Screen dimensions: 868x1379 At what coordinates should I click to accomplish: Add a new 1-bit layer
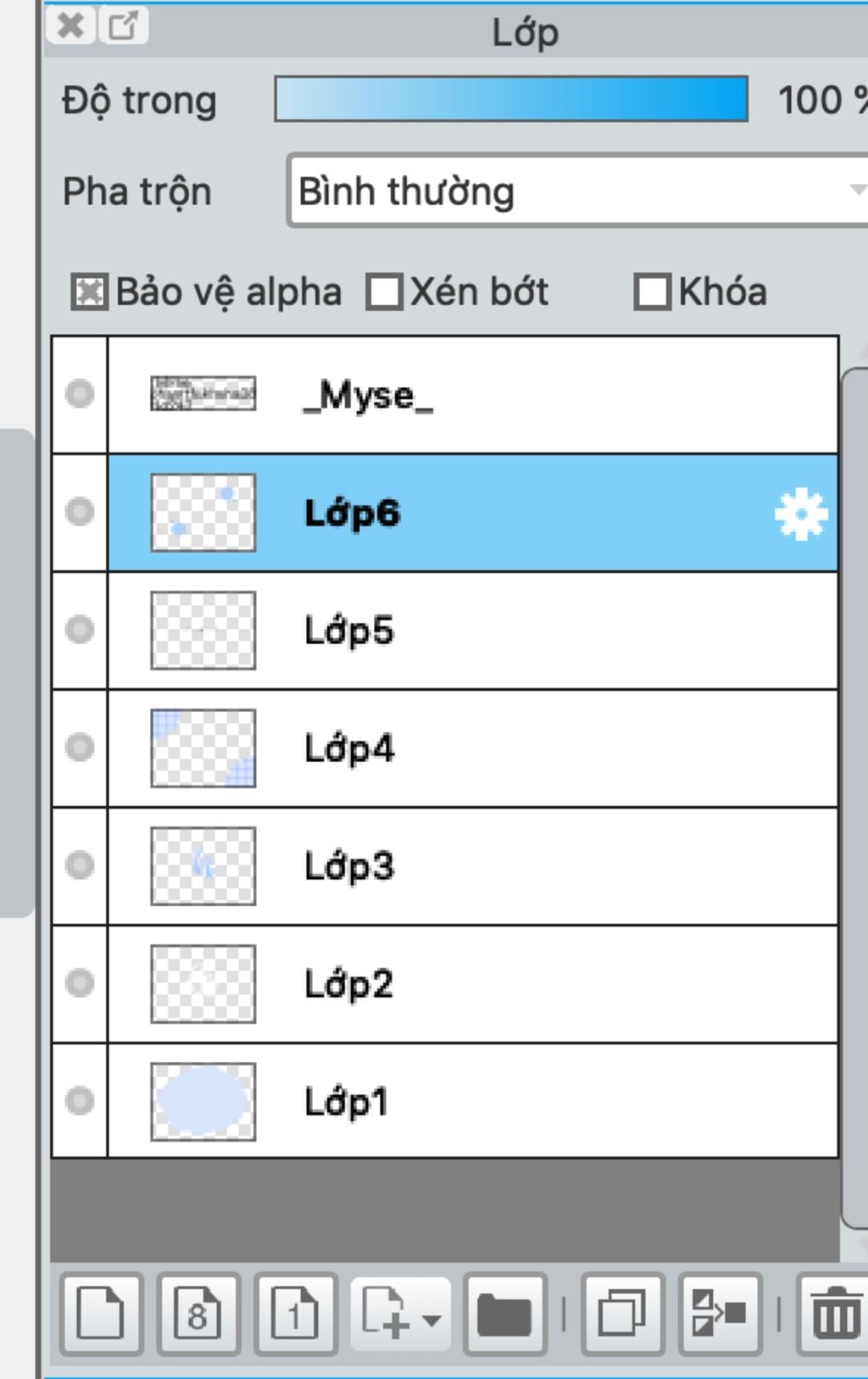296,1315
